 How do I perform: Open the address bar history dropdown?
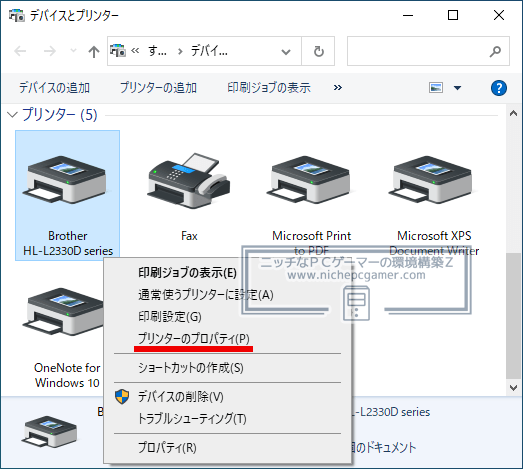pos(286,52)
